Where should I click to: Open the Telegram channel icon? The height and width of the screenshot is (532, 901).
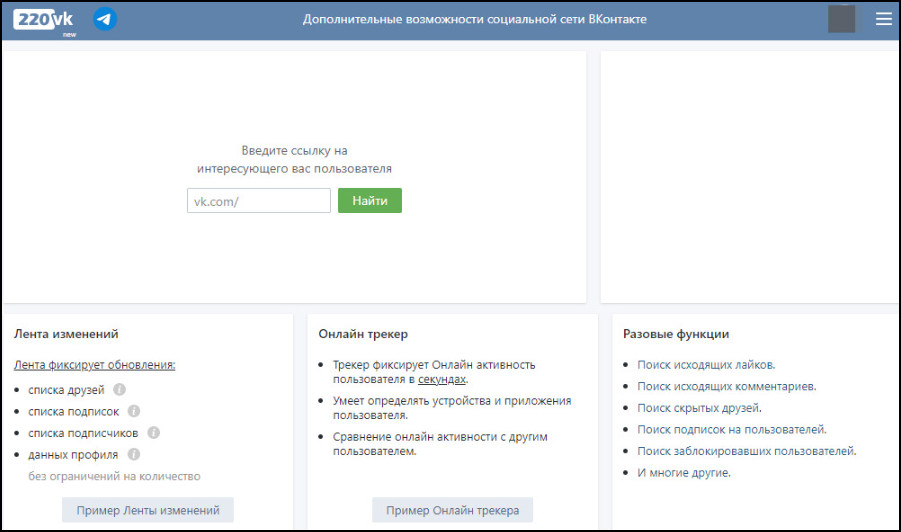click(x=104, y=19)
